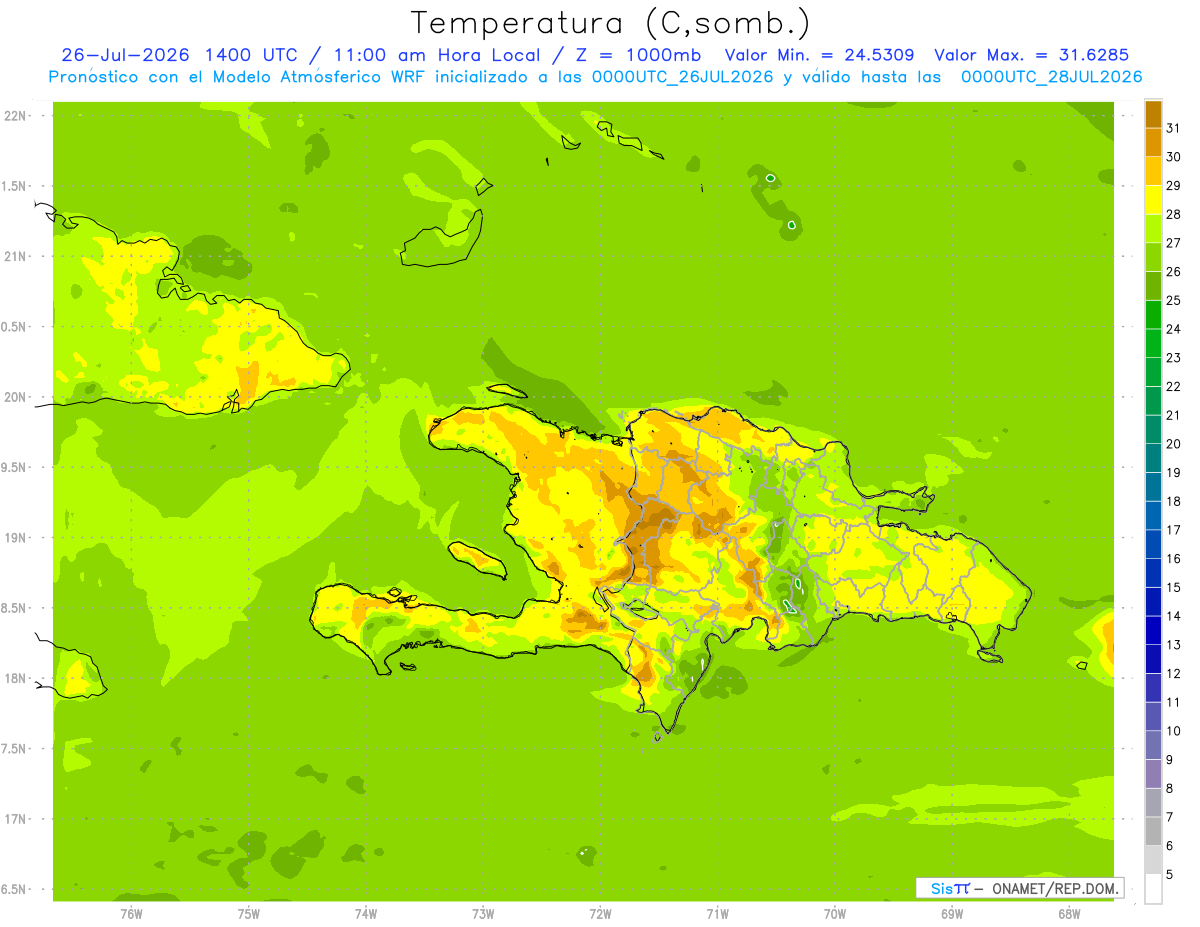The width and height of the screenshot is (1200, 927).
Task: Select the gray legend swatch between 6 and 7
Action: (x=1153, y=831)
